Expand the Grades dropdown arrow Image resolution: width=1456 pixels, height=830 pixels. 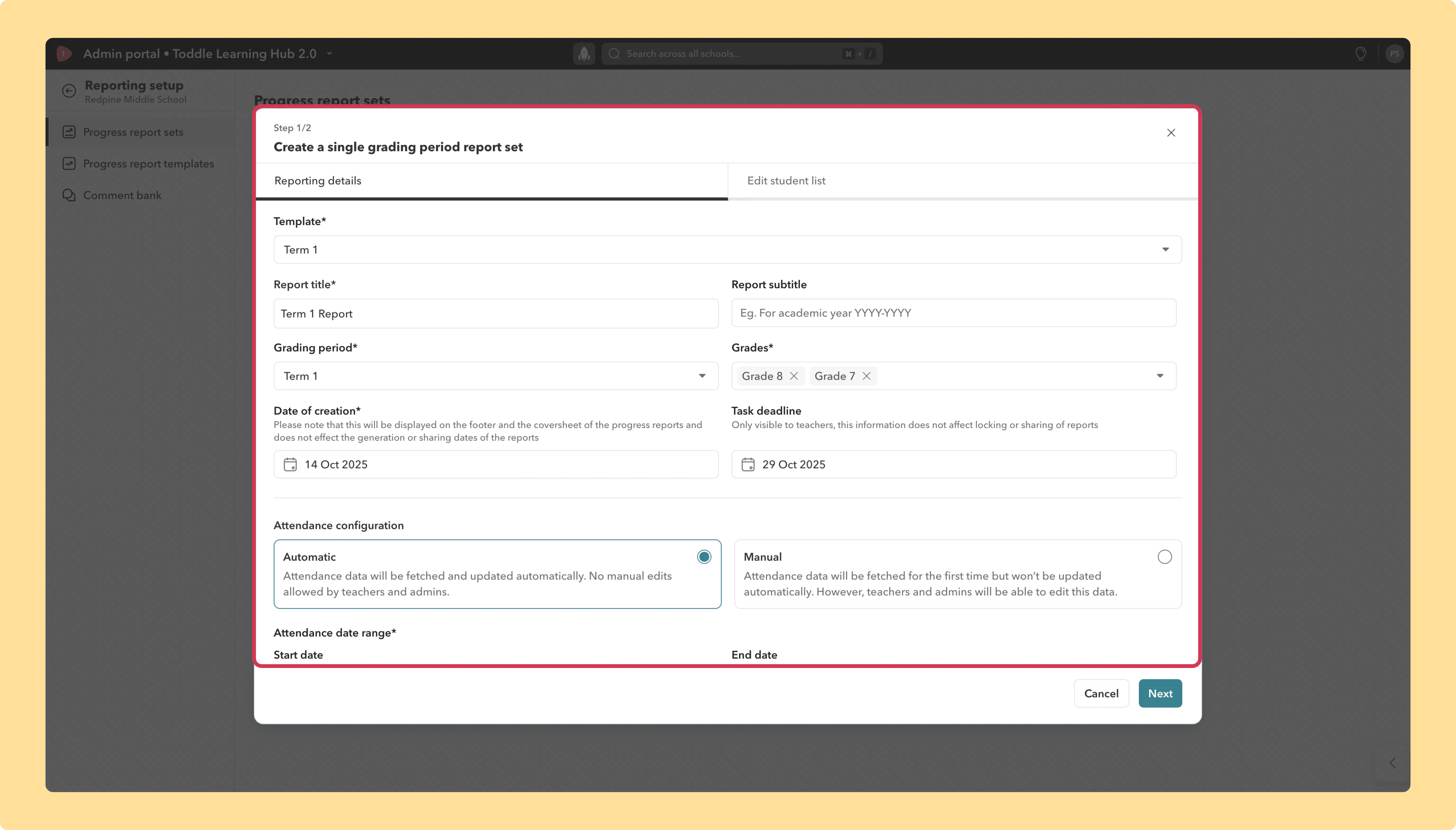(x=1160, y=376)
